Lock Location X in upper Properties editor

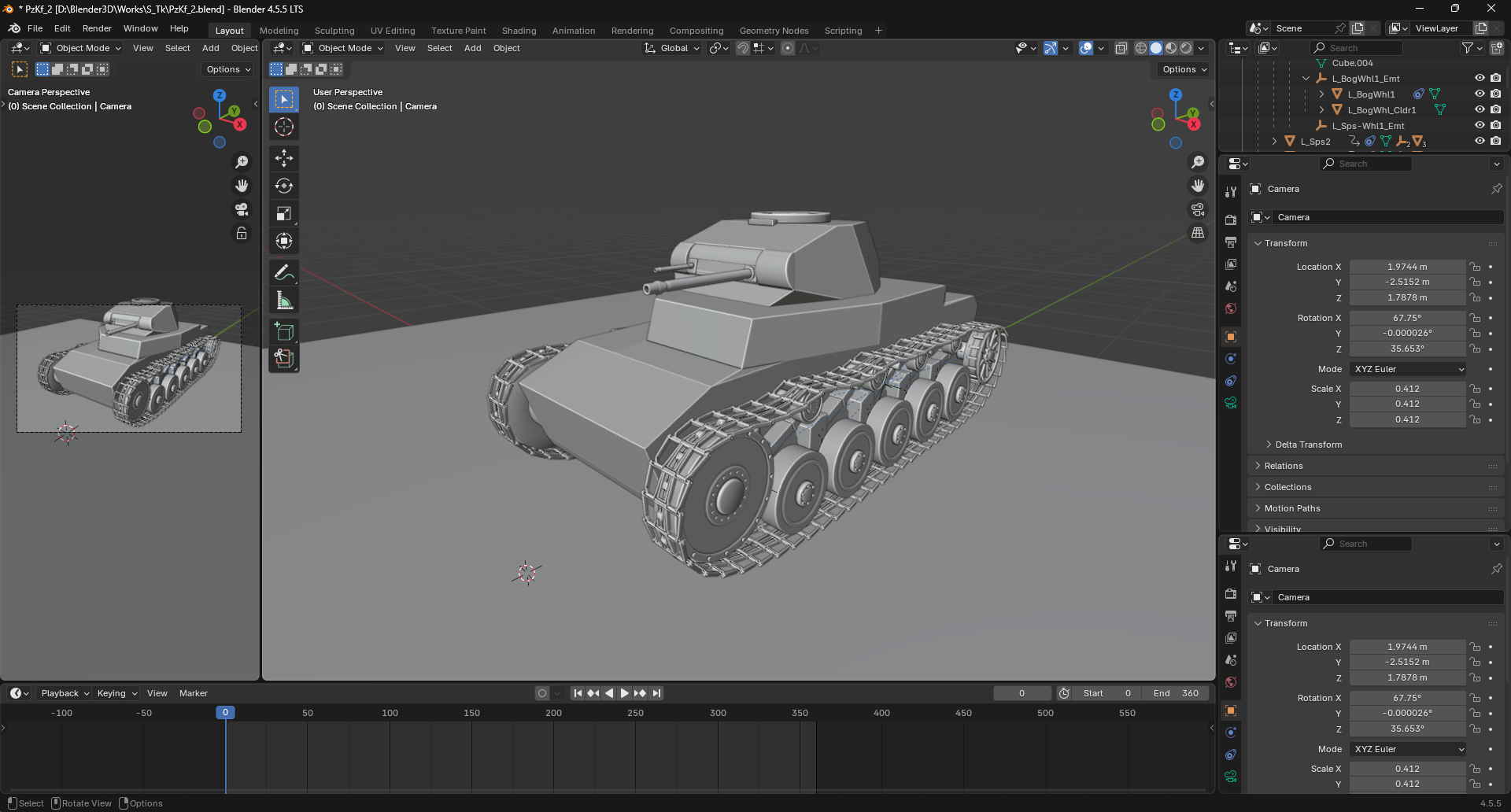point(1475,267)
